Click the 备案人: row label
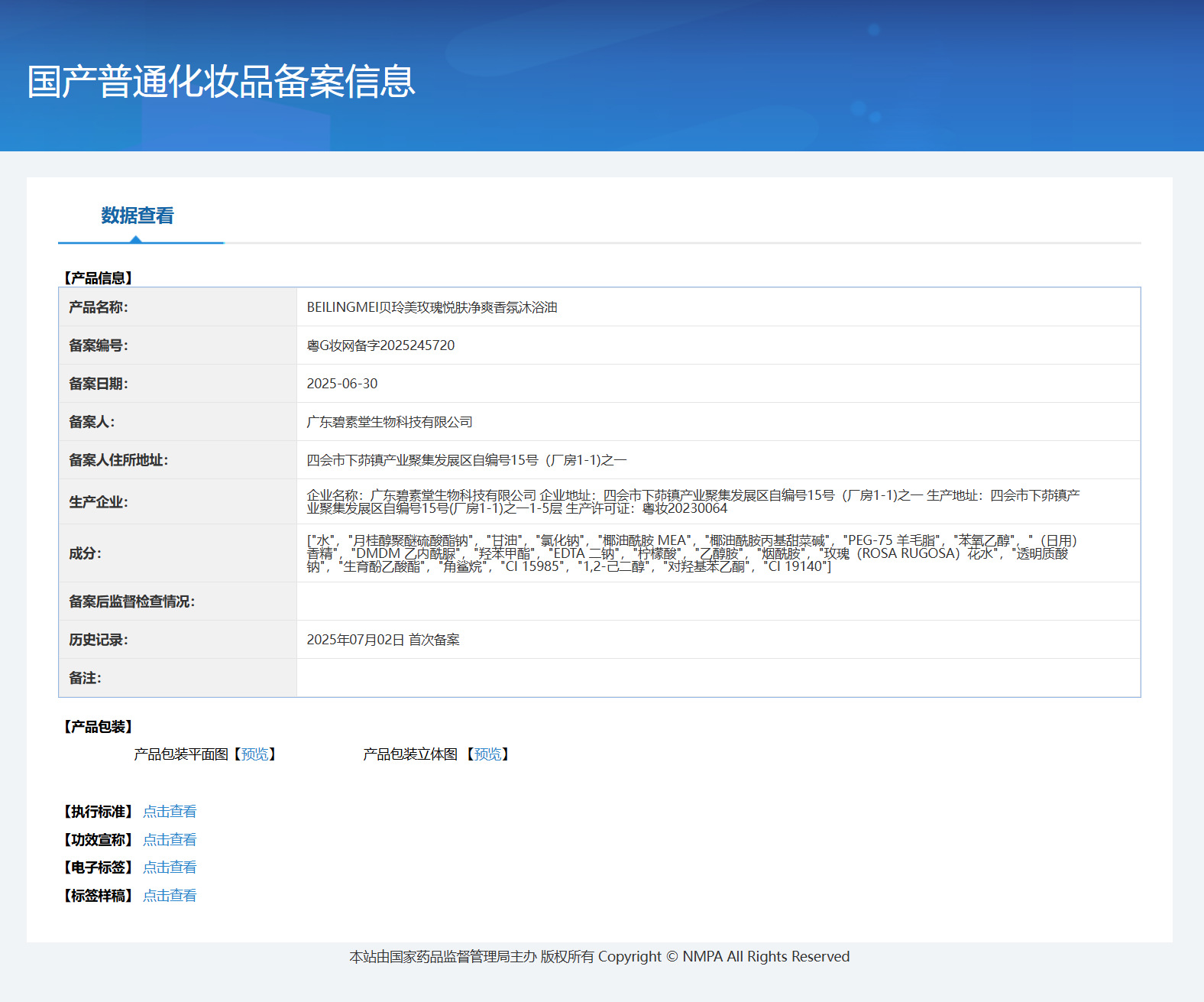1204x1002 pixels. [x=92, y=422]
